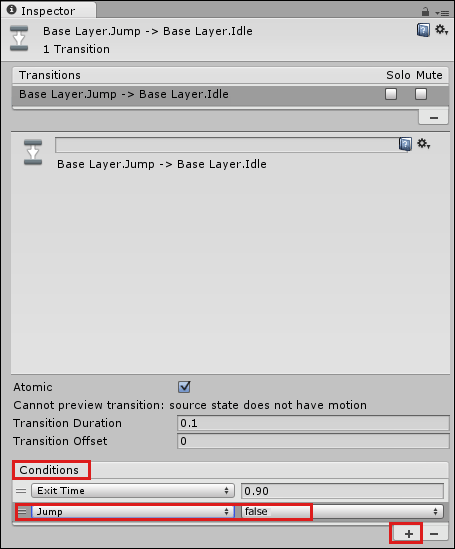
Task: Remove transition using minus button under Transitions list
Action: click(x=434, y=118)
